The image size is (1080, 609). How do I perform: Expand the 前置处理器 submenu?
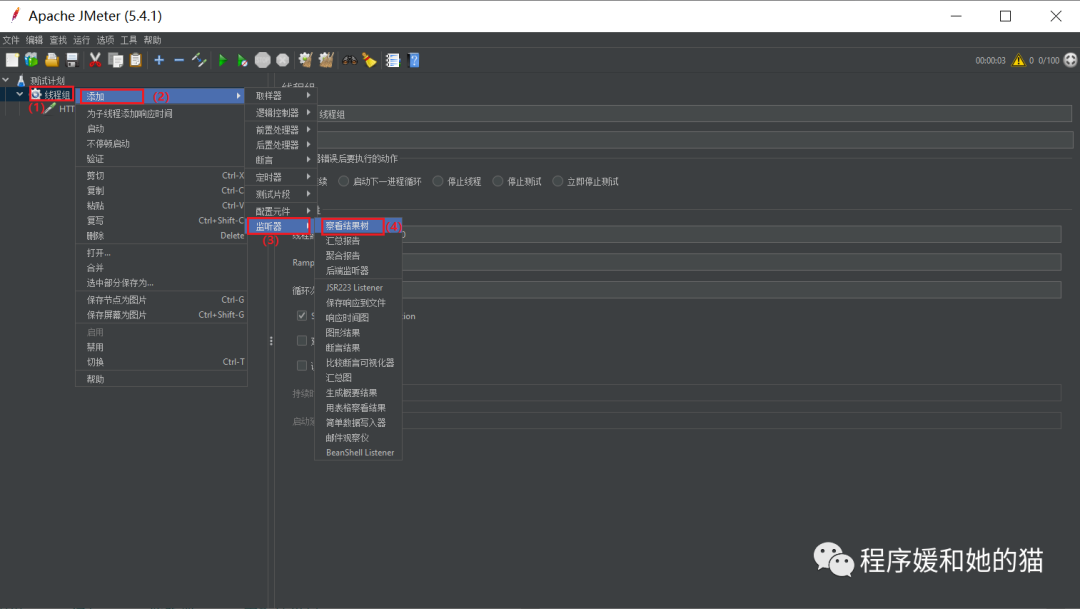click(x=281, y=130)
